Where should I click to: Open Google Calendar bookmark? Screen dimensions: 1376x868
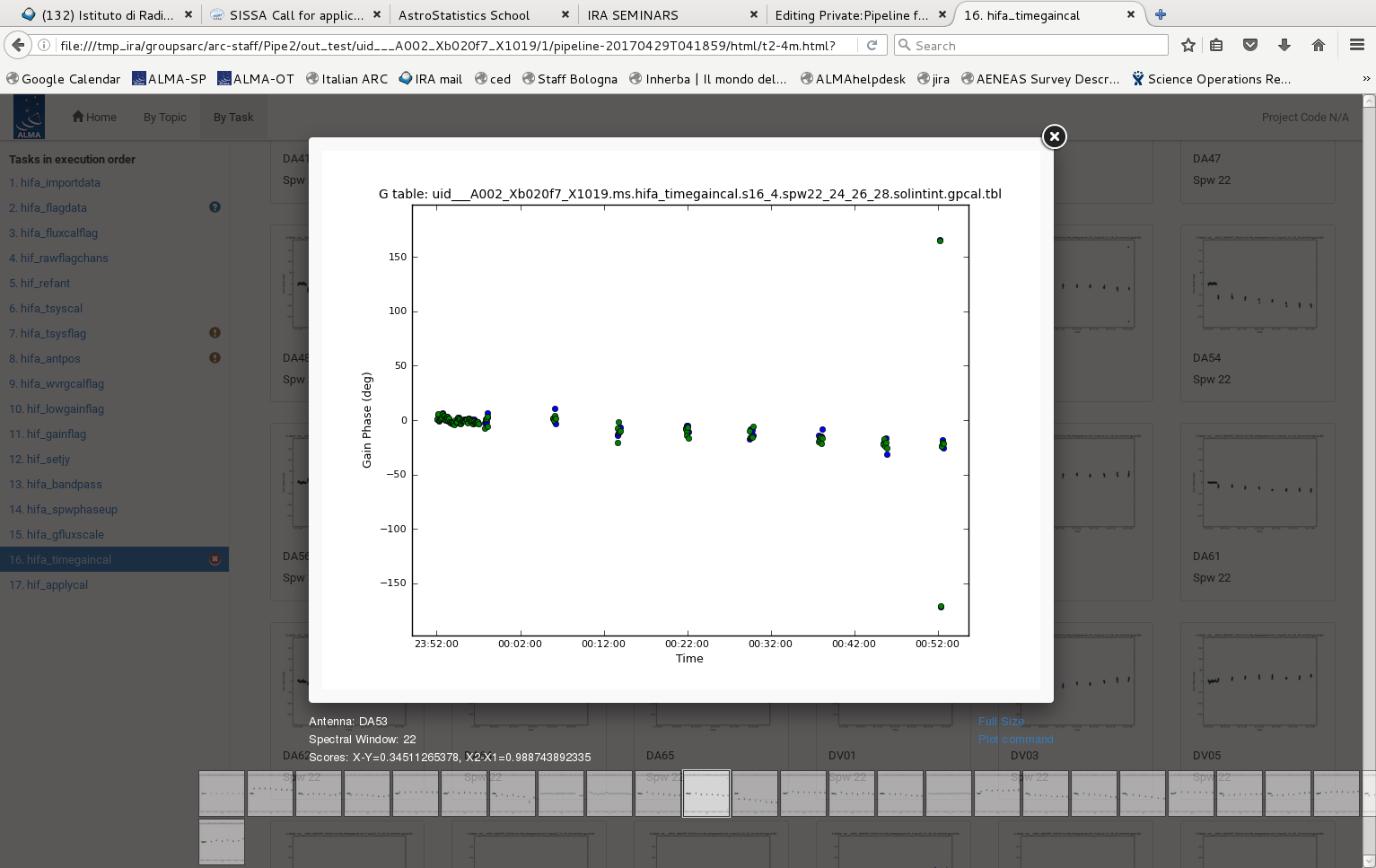(x=64, y=79)
